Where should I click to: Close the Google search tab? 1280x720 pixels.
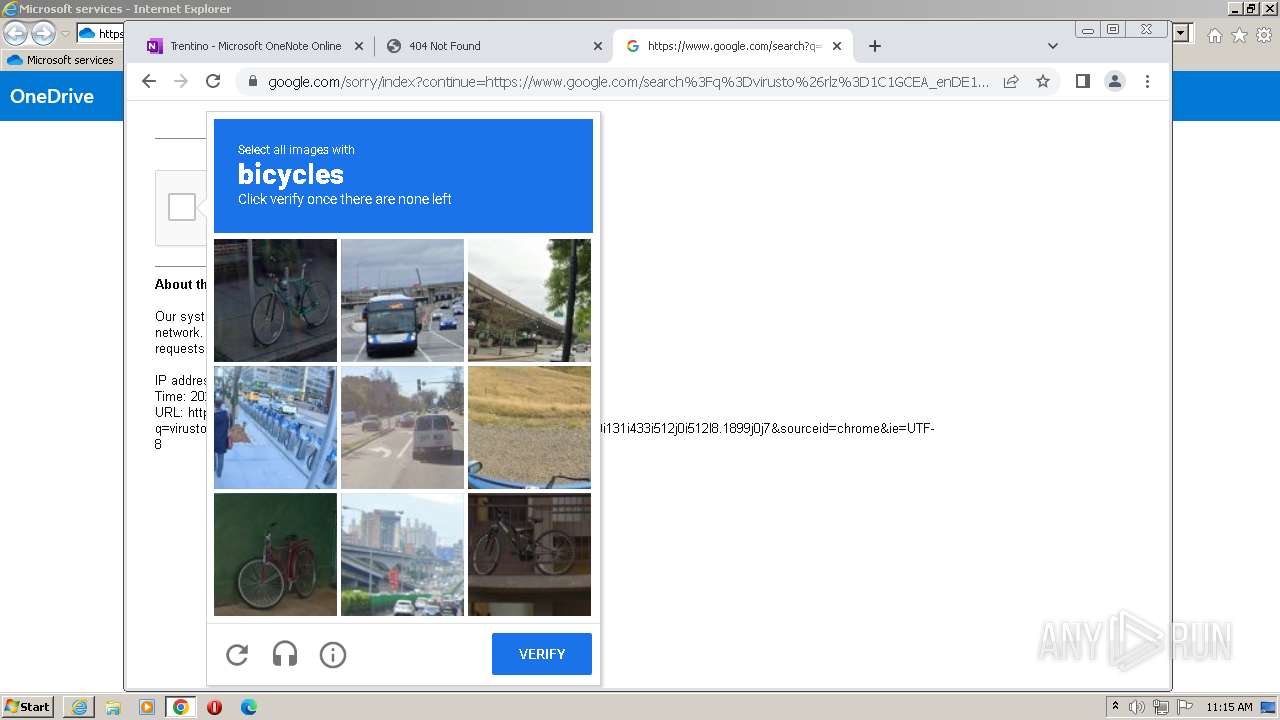click(x=837, y=46)
